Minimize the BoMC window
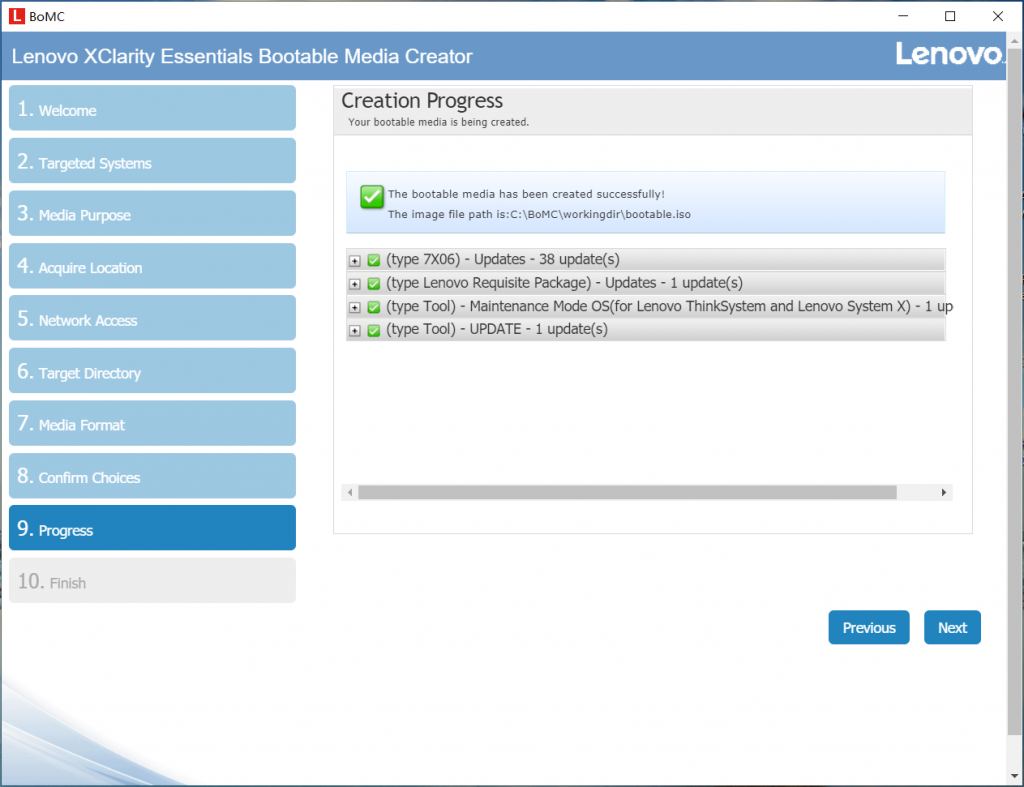 [x=903, y=16]
